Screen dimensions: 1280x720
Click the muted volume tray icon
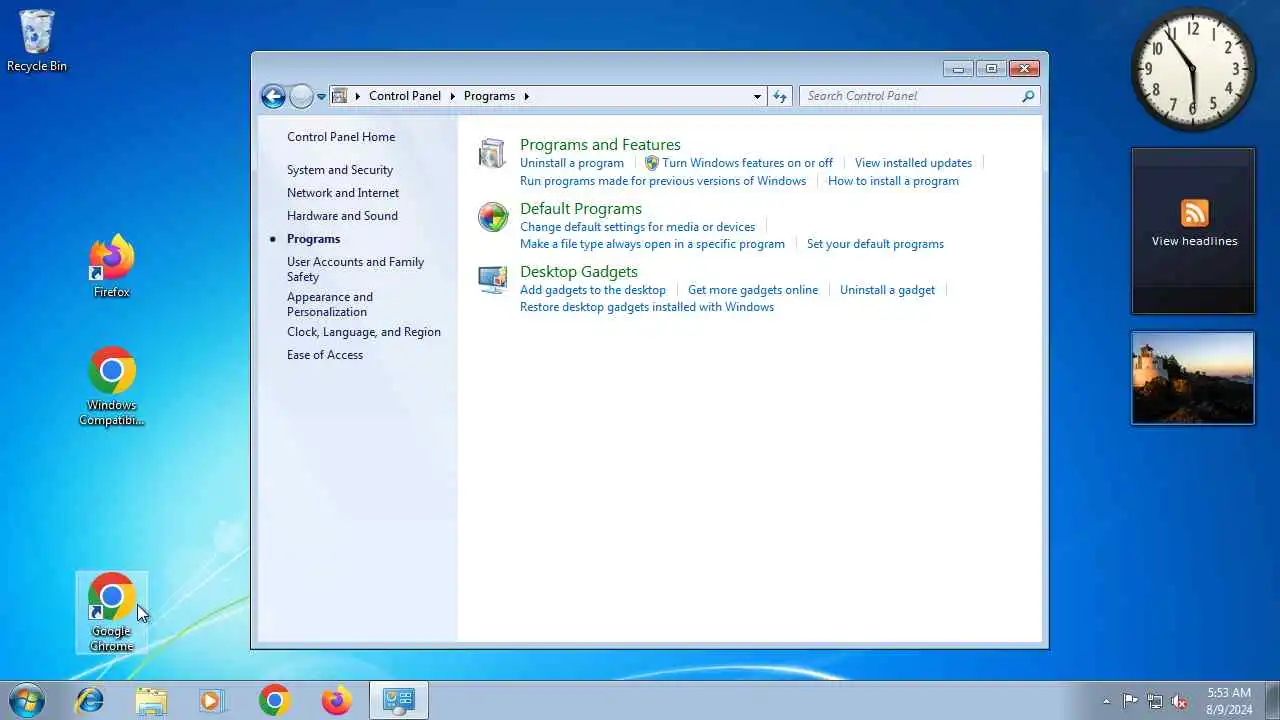click(1180, 701)
